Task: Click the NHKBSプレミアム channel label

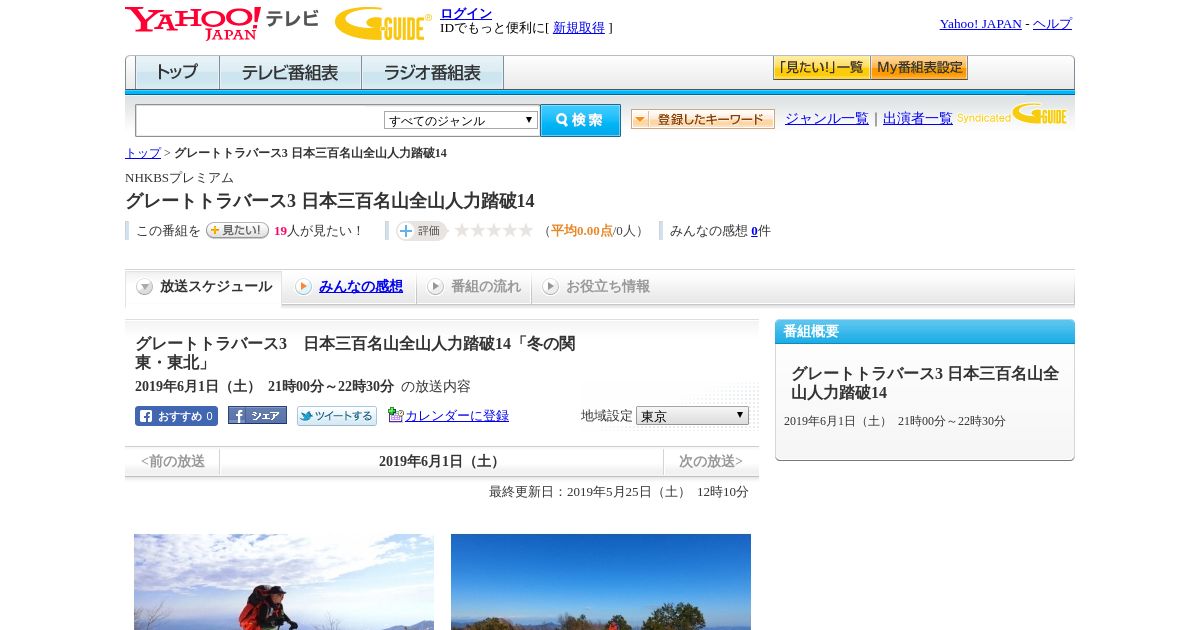Action: pos(179,178)
